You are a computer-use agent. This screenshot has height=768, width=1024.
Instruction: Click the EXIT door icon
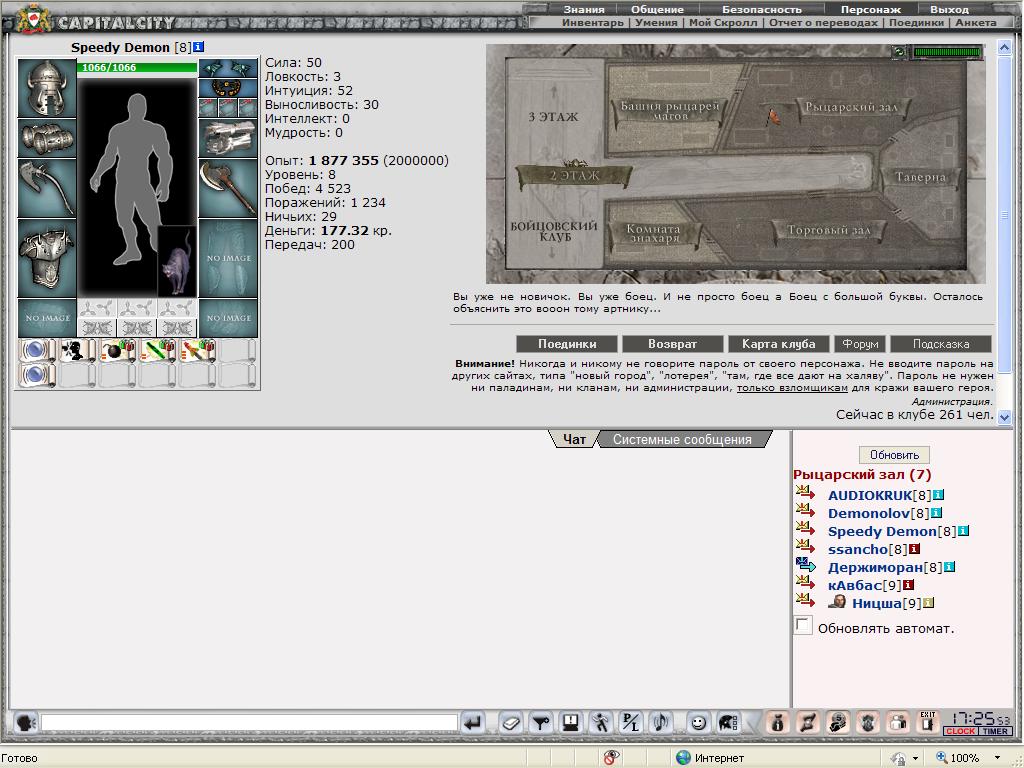pyautogui.click(x=928, y=722)
